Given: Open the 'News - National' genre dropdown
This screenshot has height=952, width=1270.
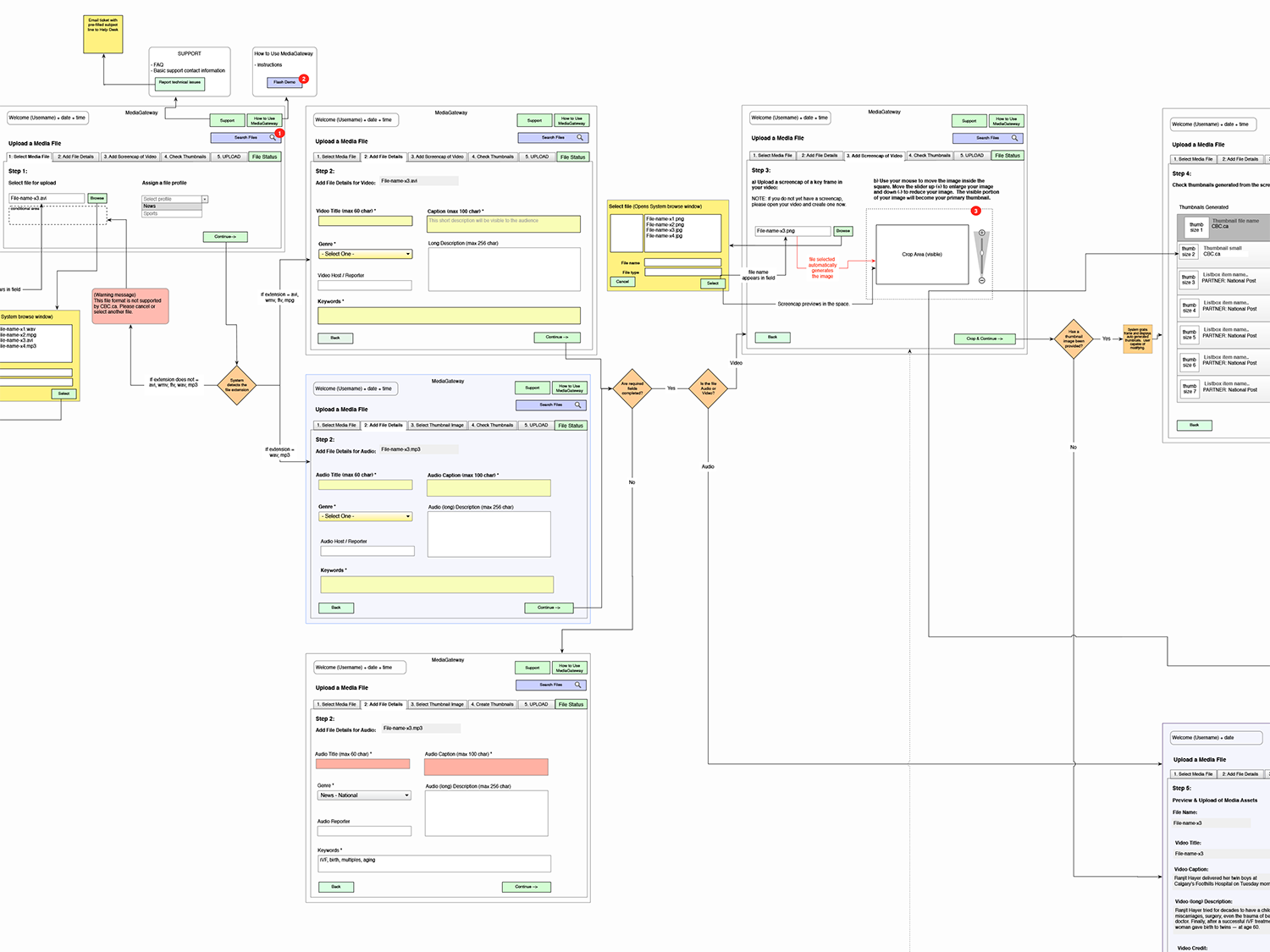Looking at the screenshot, I should [x=364, y=795].
